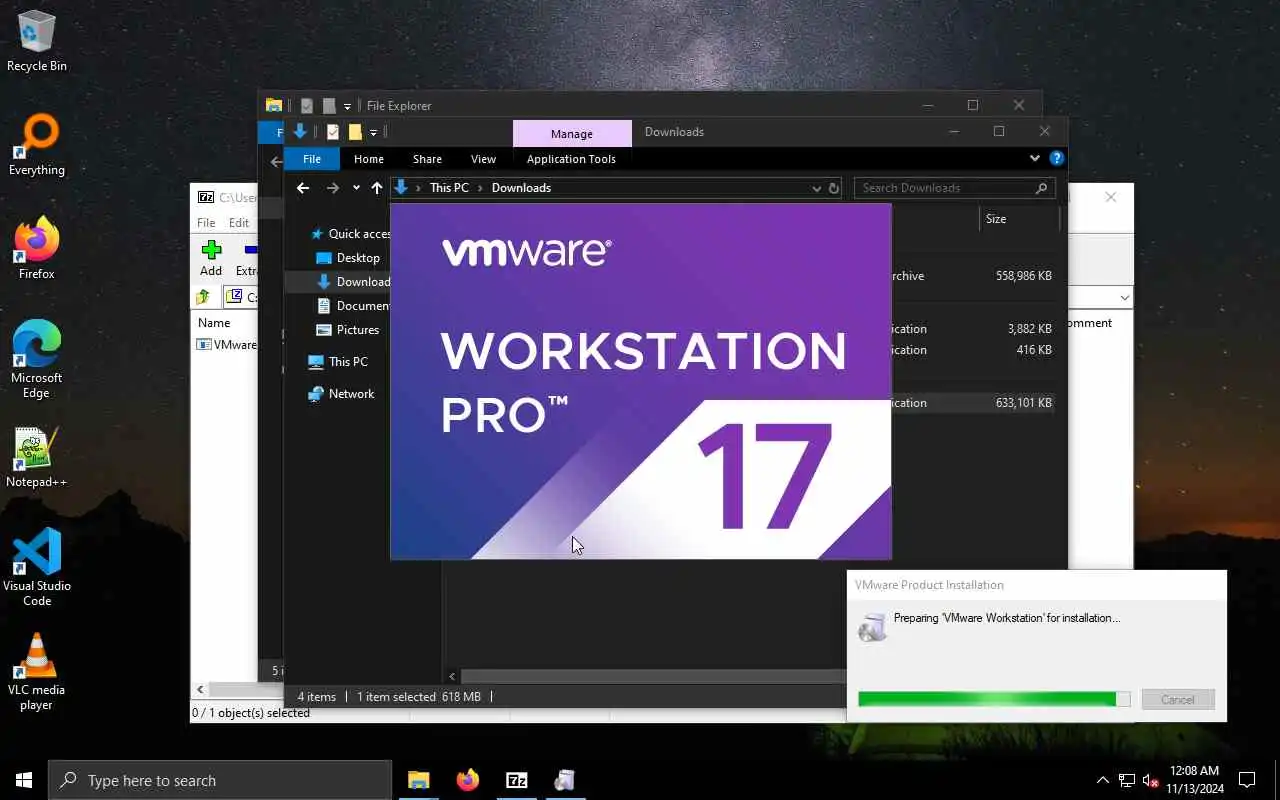The height and width of the screenshot is (800, 1280).
Task: Open 7-Zip path dropdown arrow
Action: pos(1124,297)
